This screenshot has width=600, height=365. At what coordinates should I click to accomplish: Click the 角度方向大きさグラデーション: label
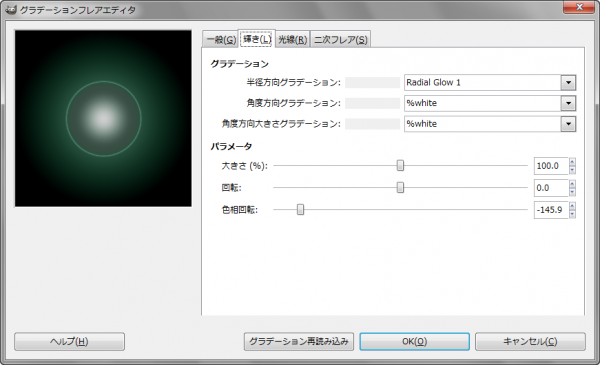click(x=281, y=124)
